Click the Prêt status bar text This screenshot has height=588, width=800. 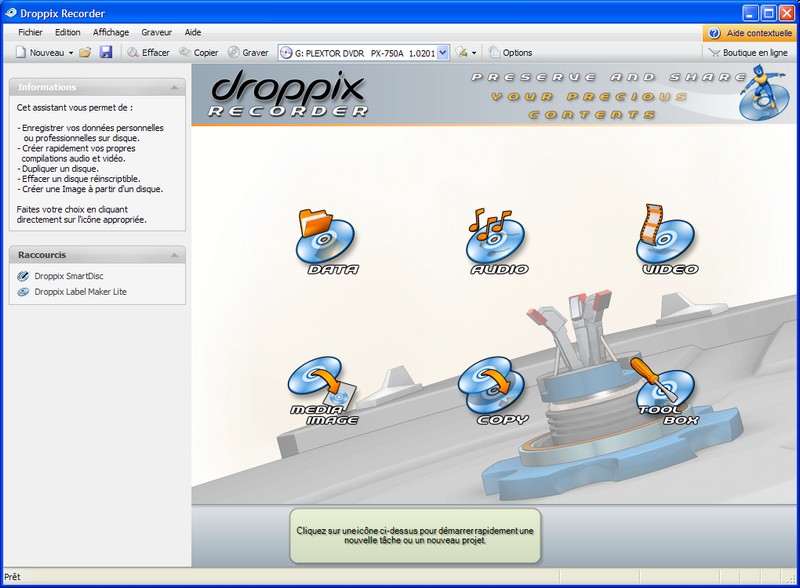click(12, 577)
